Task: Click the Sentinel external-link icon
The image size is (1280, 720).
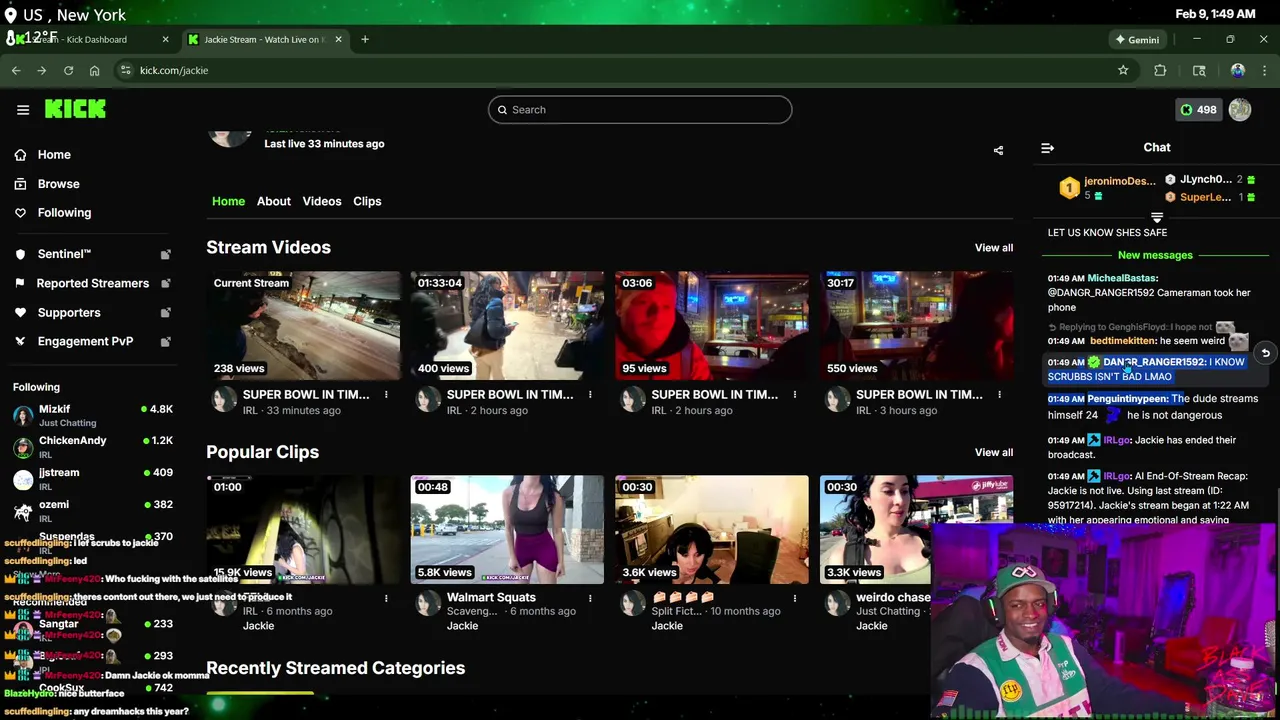Action: pos(166,255)
